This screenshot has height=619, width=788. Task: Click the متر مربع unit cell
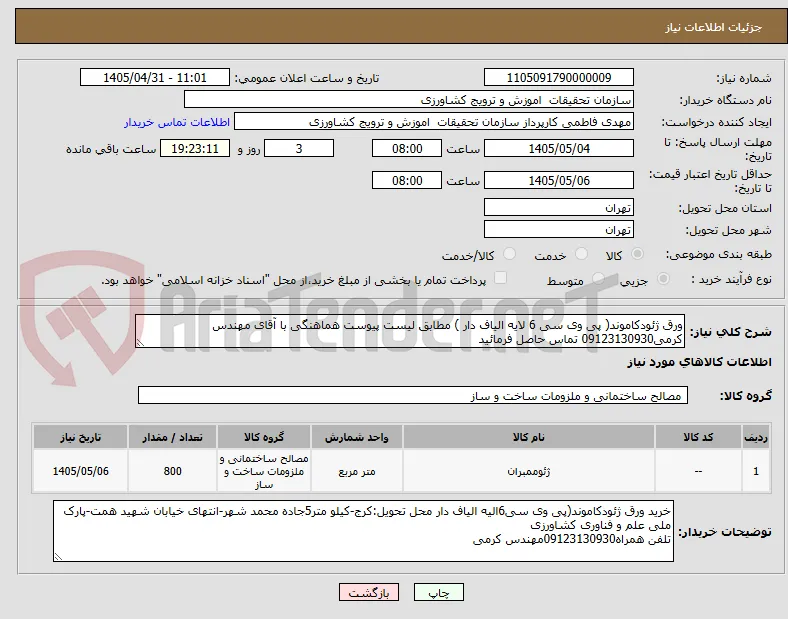pyautogui.click(x=357, y=471)
